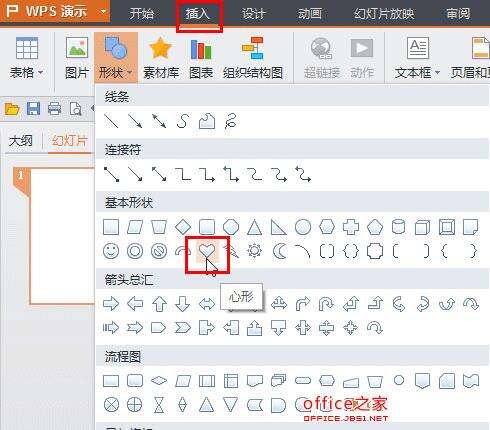
Task: Switch to the 大纲 outline pane tab
Action: (x=21, y=141)
